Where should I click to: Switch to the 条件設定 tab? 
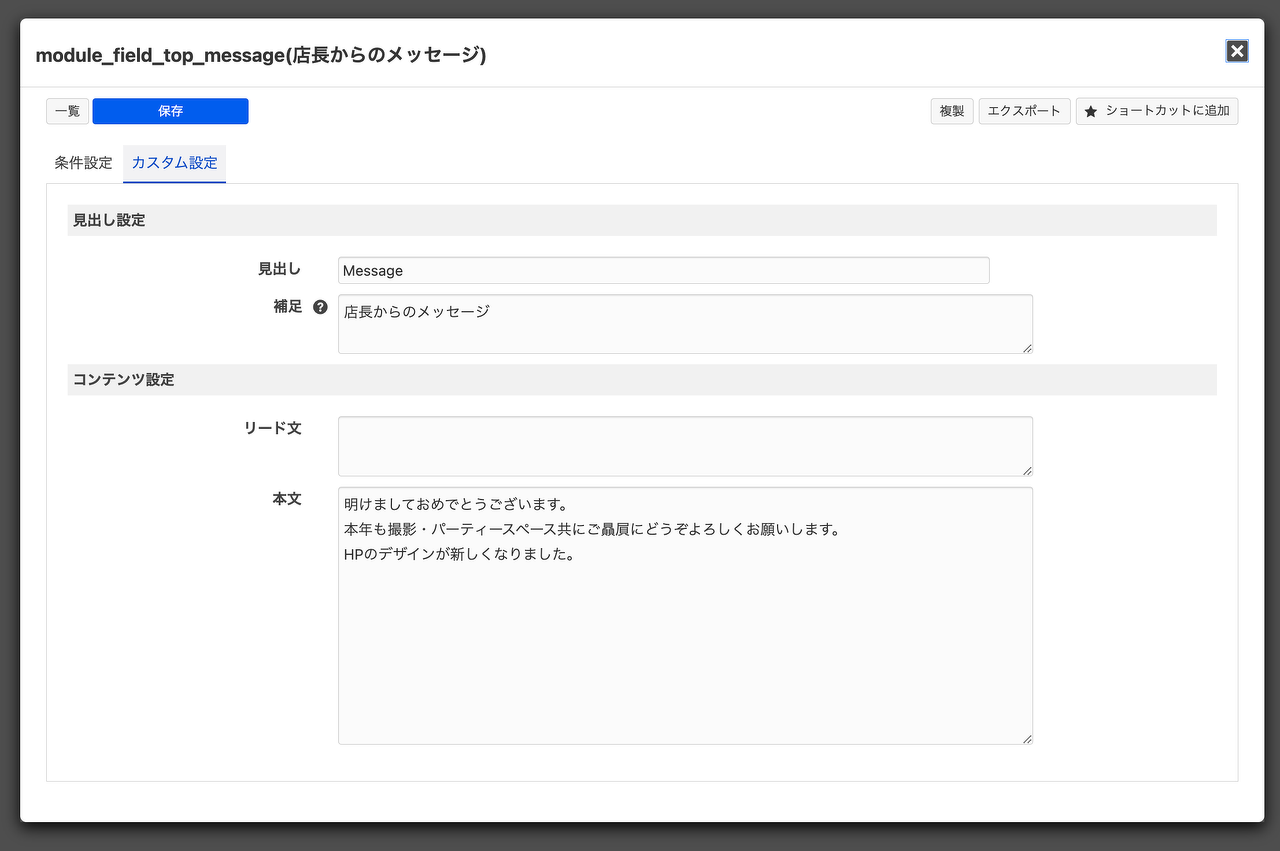pyautogui.click(x=83, y=163)
